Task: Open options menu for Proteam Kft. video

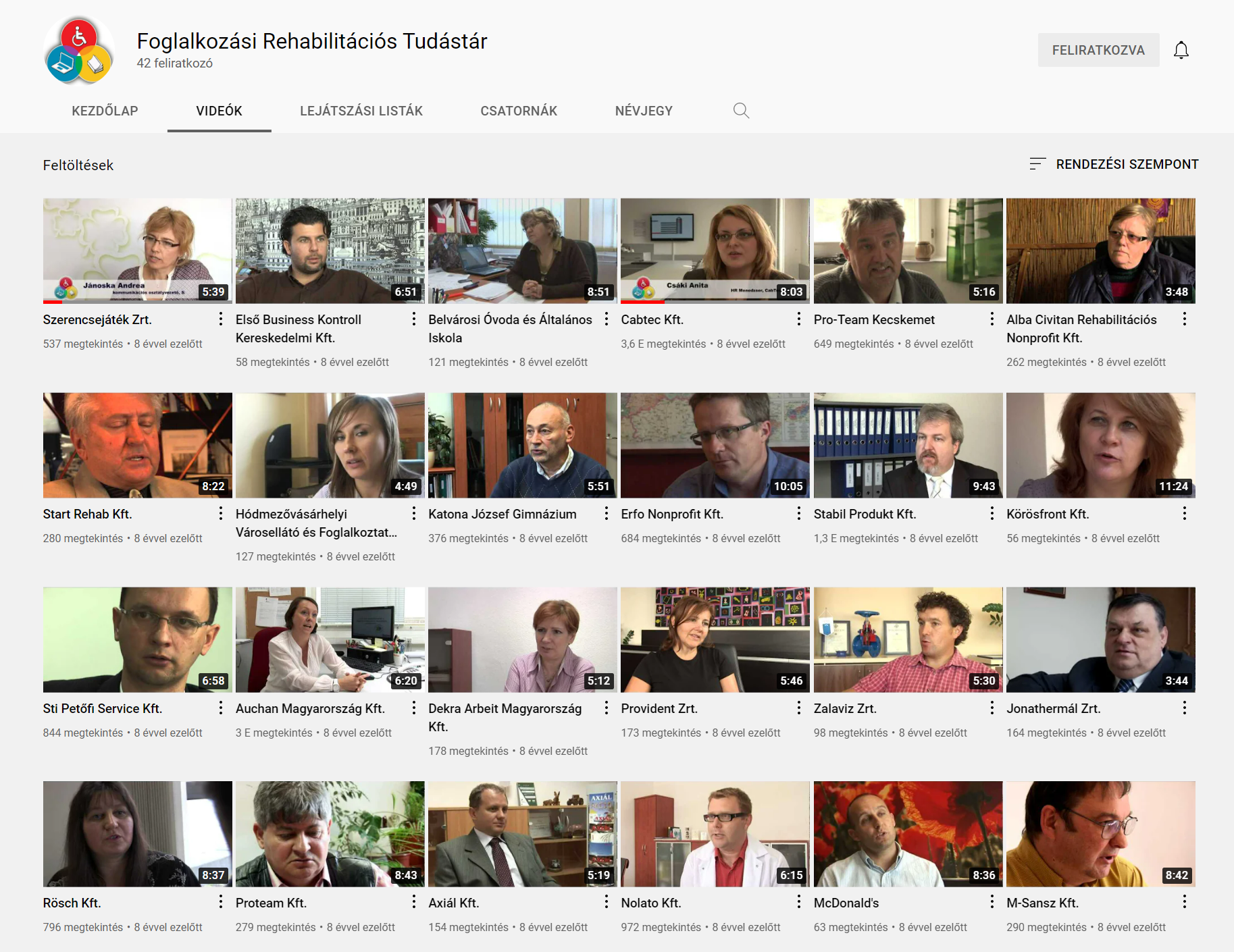Action: click(x=413, y=903)
